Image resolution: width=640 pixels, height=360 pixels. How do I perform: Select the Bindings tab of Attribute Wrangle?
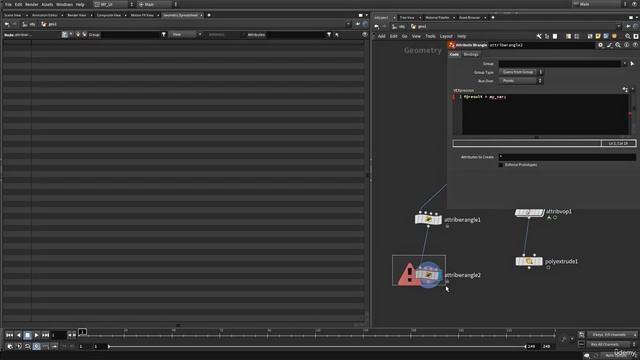pyautogui.click(x=471, y=54)
